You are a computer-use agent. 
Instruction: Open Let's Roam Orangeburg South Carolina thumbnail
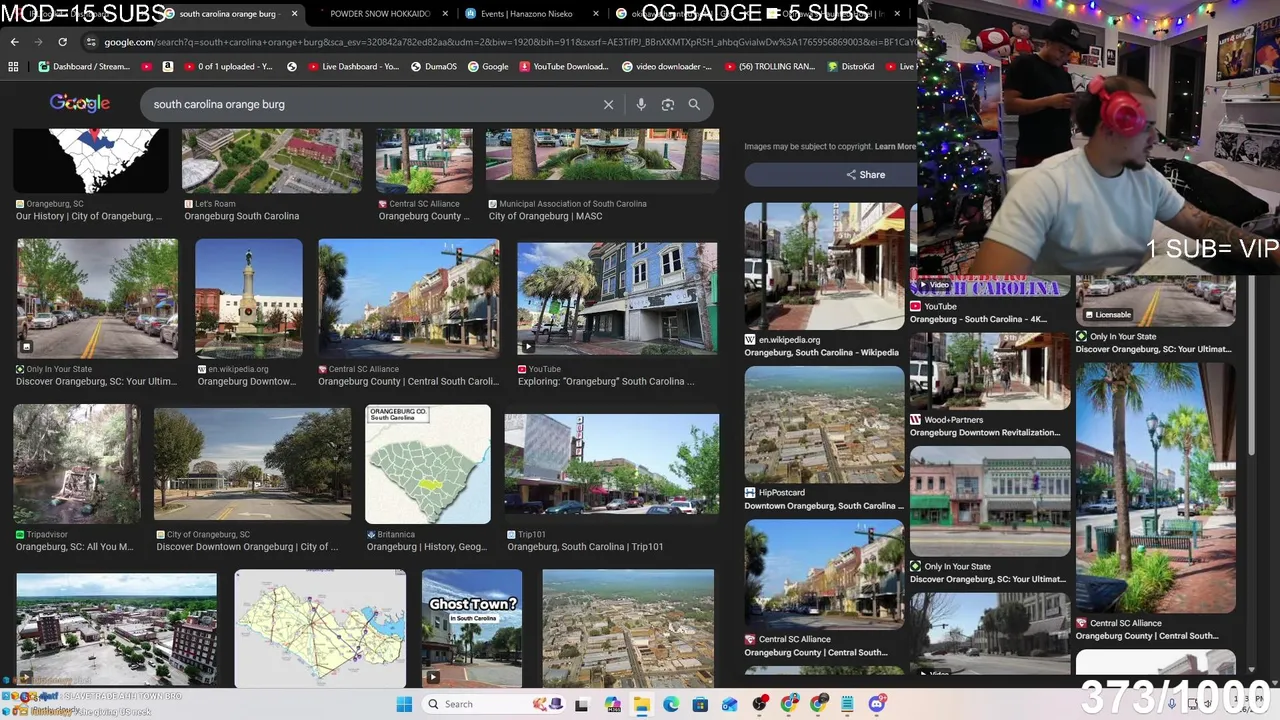[271, 161]
